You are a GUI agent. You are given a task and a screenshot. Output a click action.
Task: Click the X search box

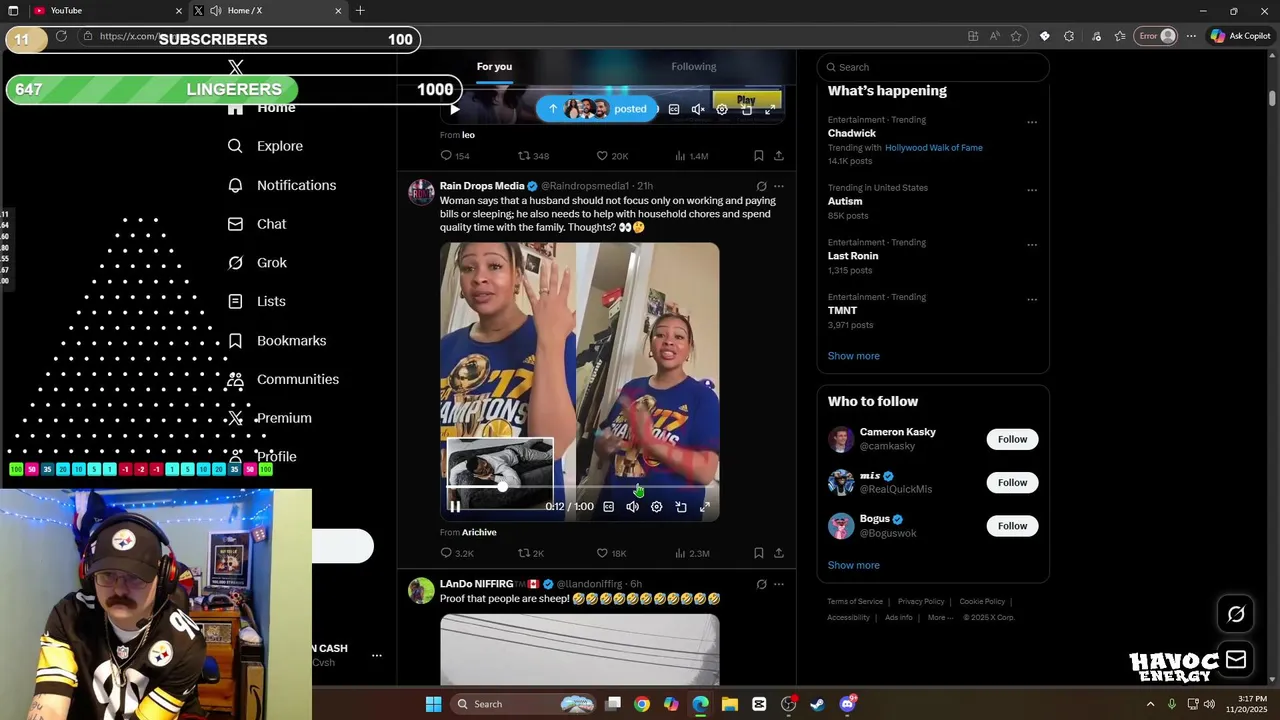point(933,67)
